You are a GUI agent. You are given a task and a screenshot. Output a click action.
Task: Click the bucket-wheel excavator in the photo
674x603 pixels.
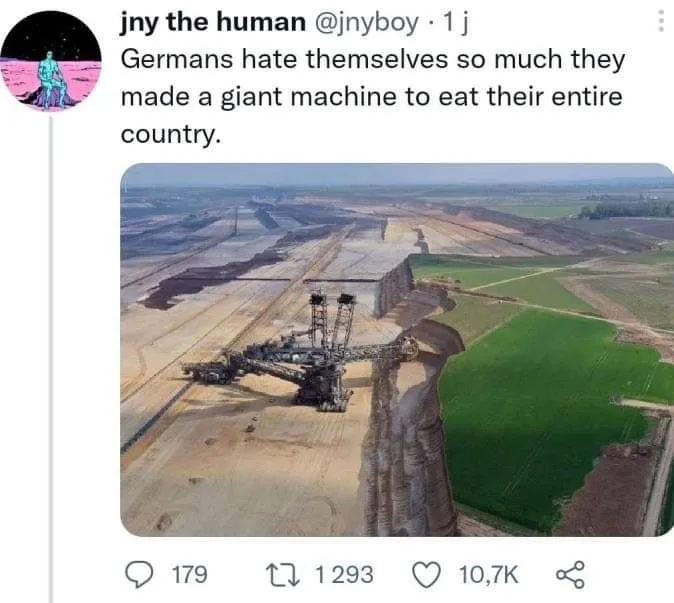pyautogui.click(x=301, y=354)
